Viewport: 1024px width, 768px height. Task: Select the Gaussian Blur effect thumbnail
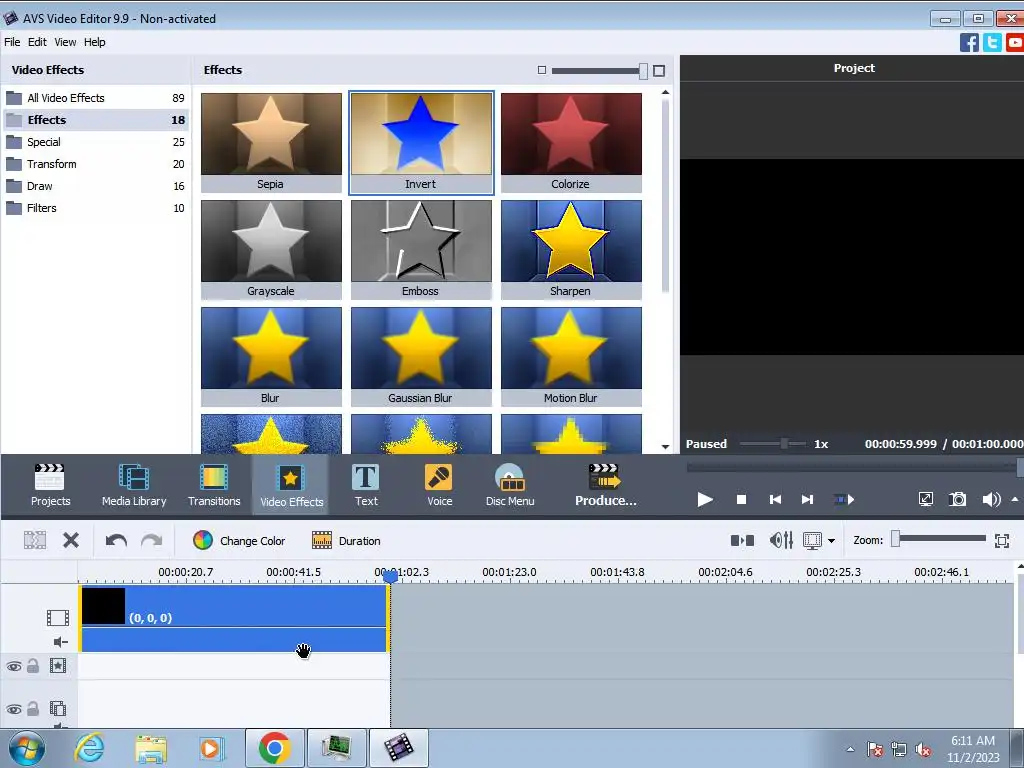(421, 357)
